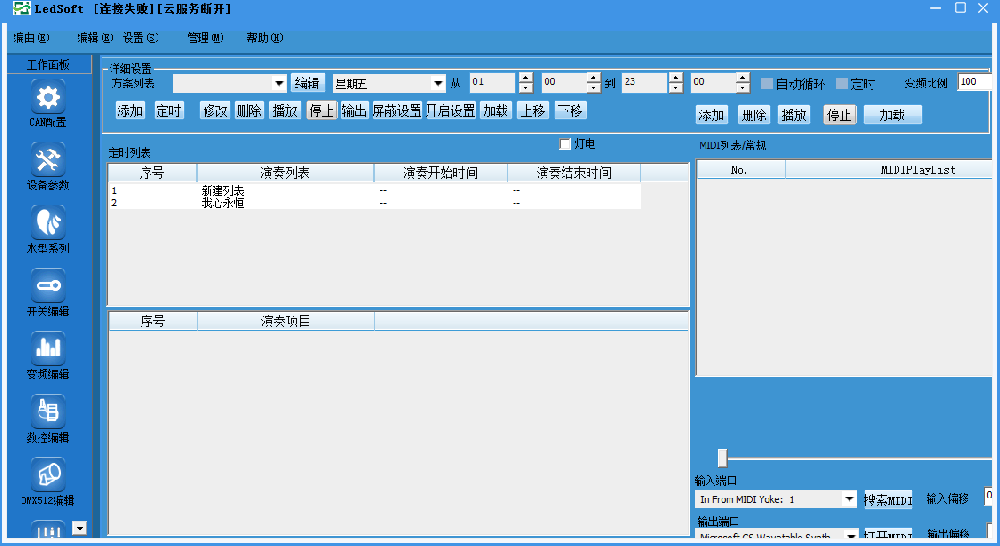Open the 设置 menu
Image resolution: width=1000 pixels, height=546 pixels.
coord(140,38)
